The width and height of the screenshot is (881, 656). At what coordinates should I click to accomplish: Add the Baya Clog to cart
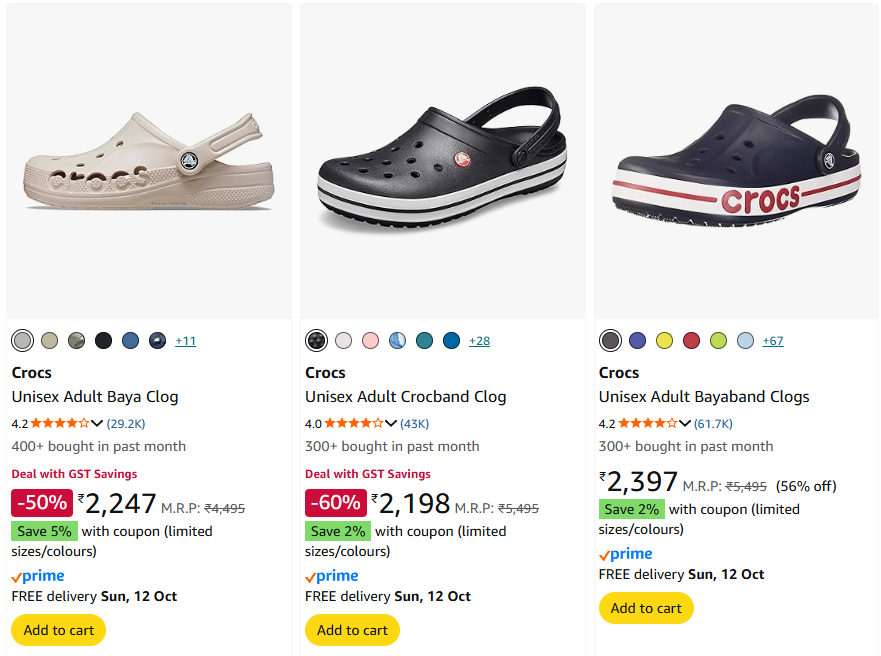click(59, 630)
